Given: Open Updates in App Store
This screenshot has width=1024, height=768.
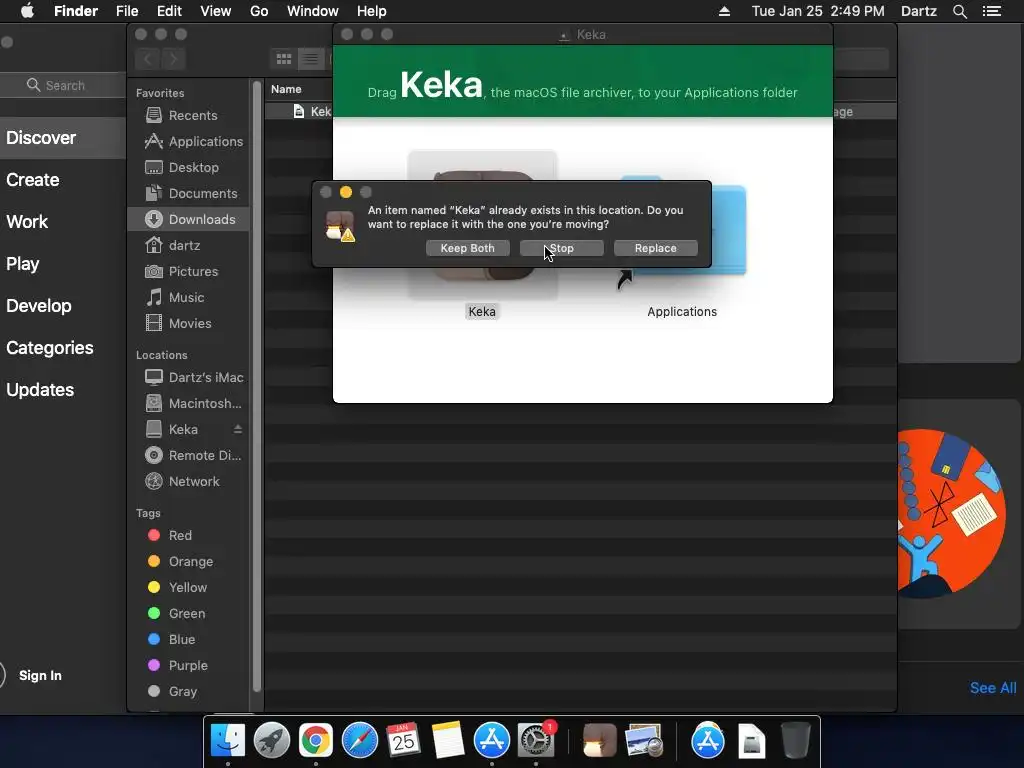Looking at the screenshot, I should [40, 390].
